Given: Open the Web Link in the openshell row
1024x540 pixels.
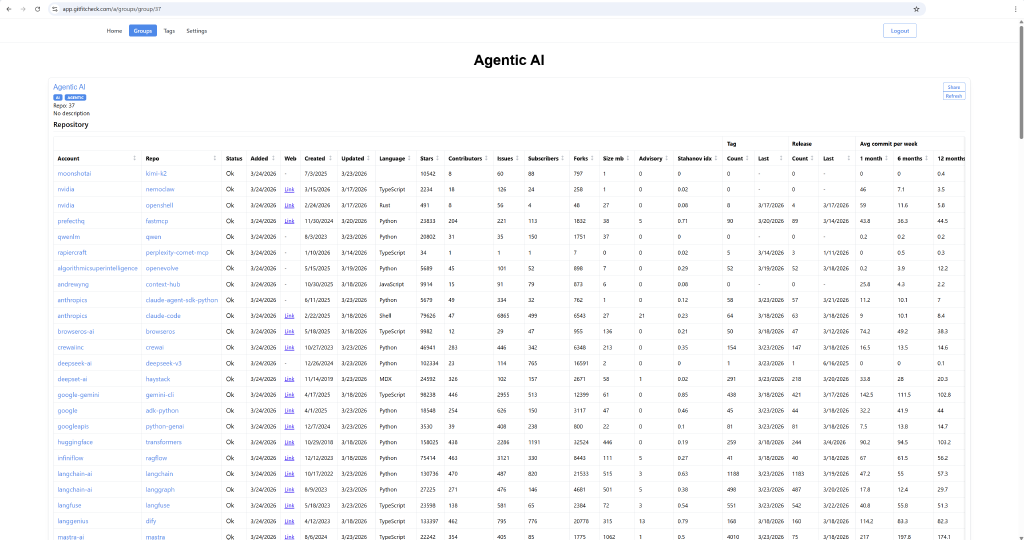Looking at the screenshot, I should point(289,206).
